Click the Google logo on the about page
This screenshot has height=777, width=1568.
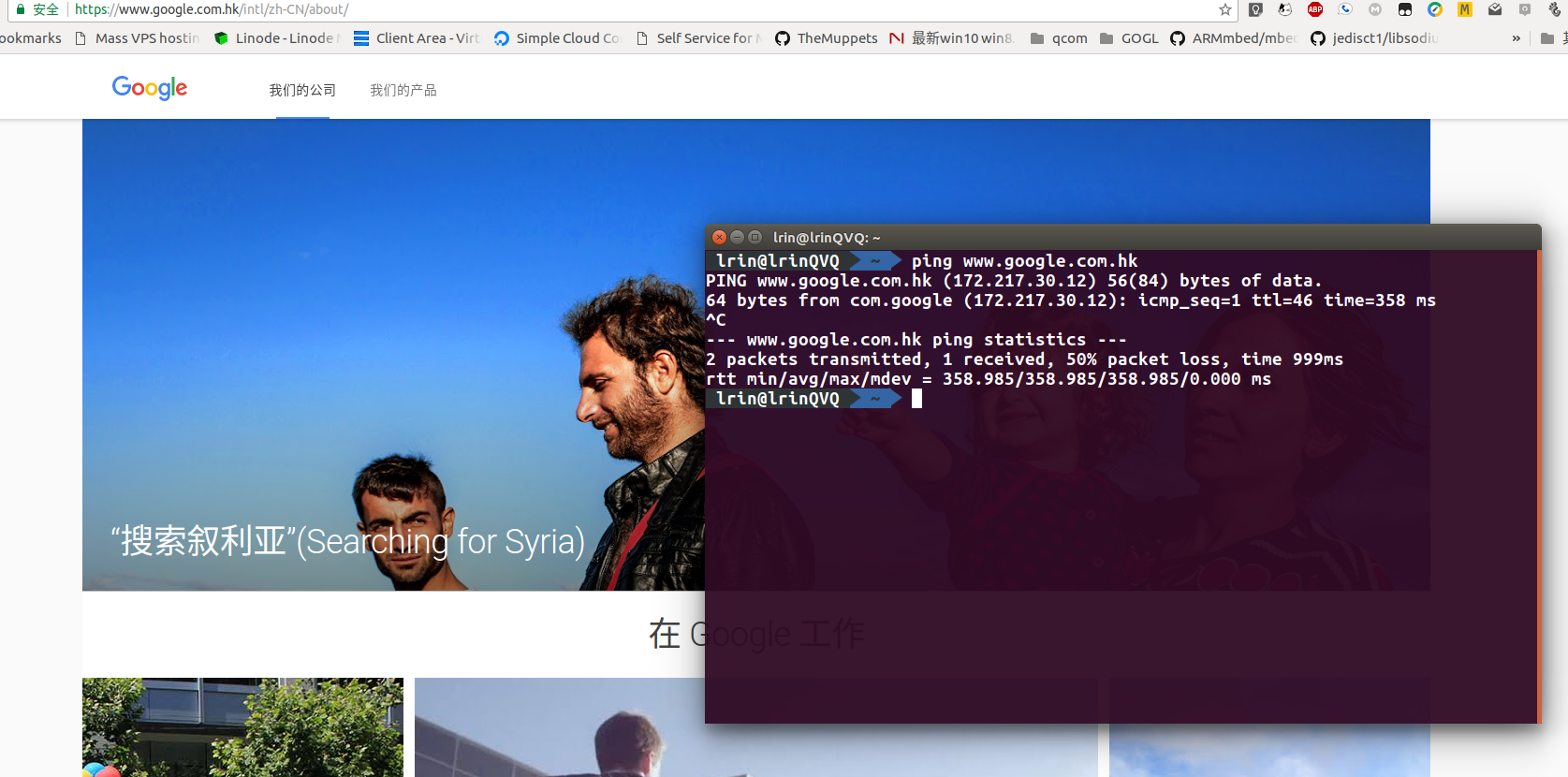[x=150, y=88]
